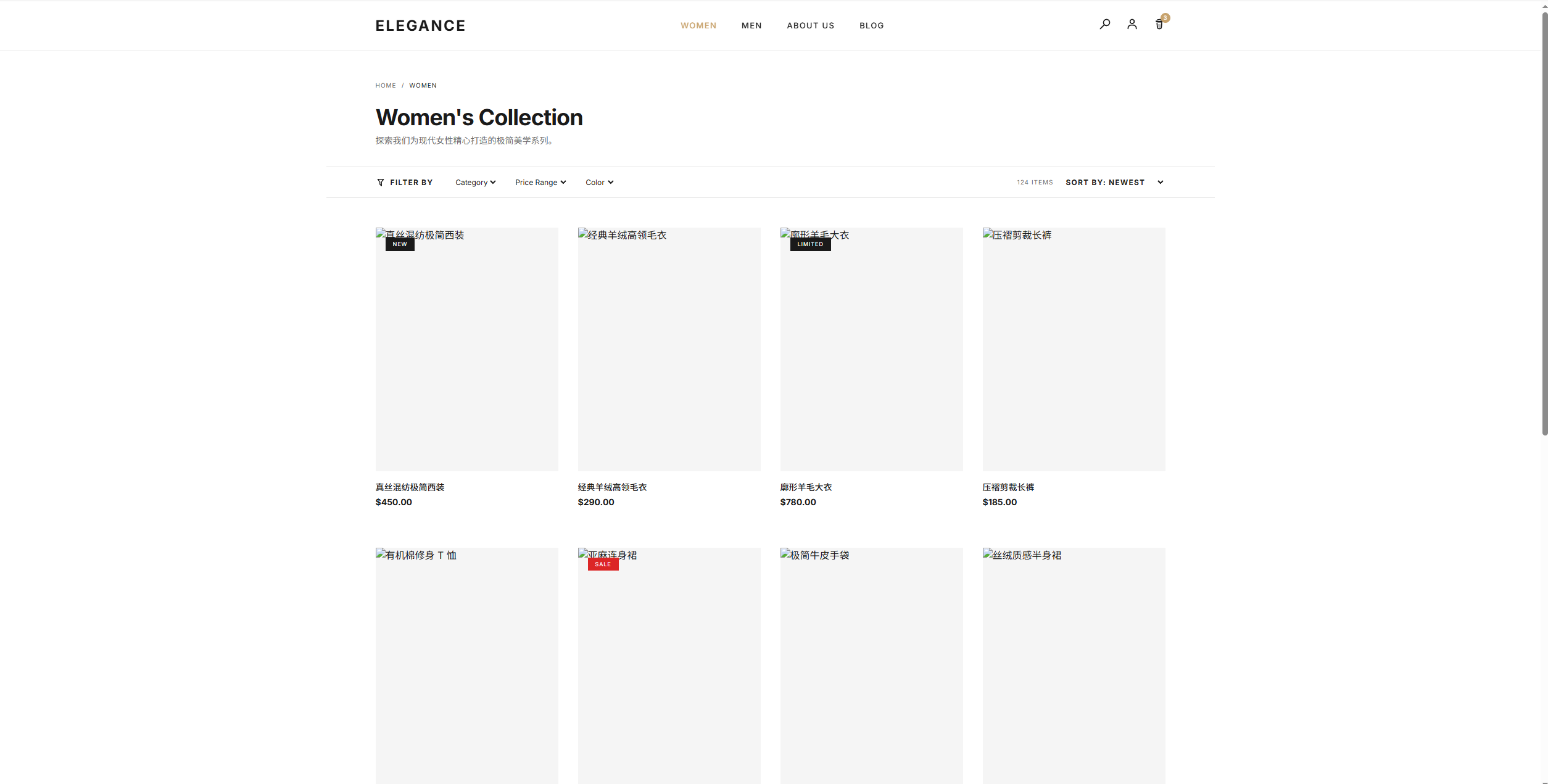Click the sort dropdown chevron arrow
The height and width of the screenshot is (784, 1548).
click(1160, 183)
